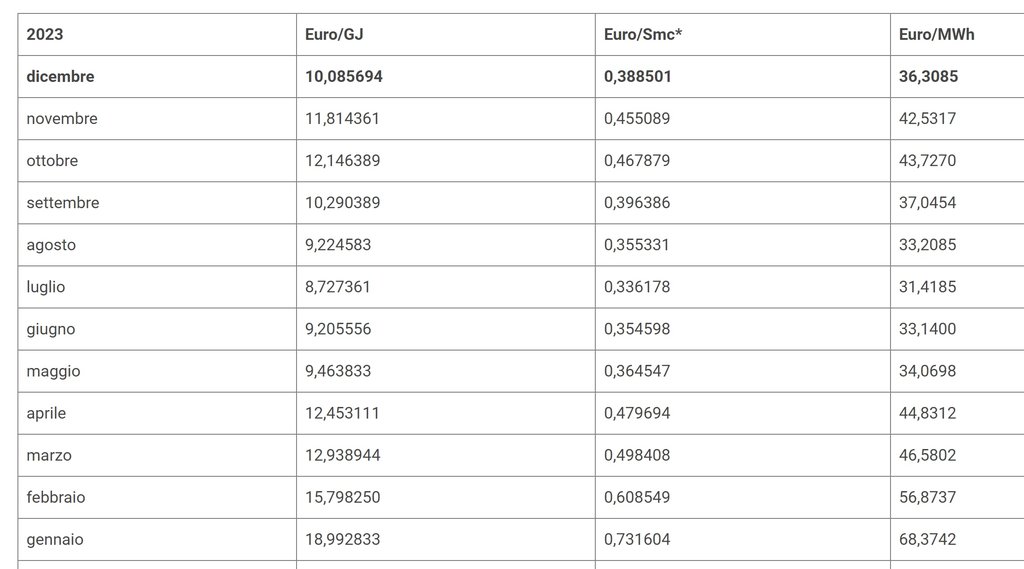Select febbraio Euro/GJ value 15,798250
This screenshot has width=1024, height=569.
click(342, 497)
